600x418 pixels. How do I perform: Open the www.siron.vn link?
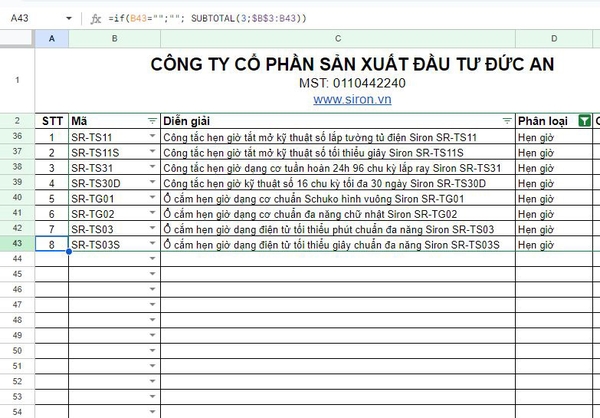pyautogui.click(x=352, y=100)
